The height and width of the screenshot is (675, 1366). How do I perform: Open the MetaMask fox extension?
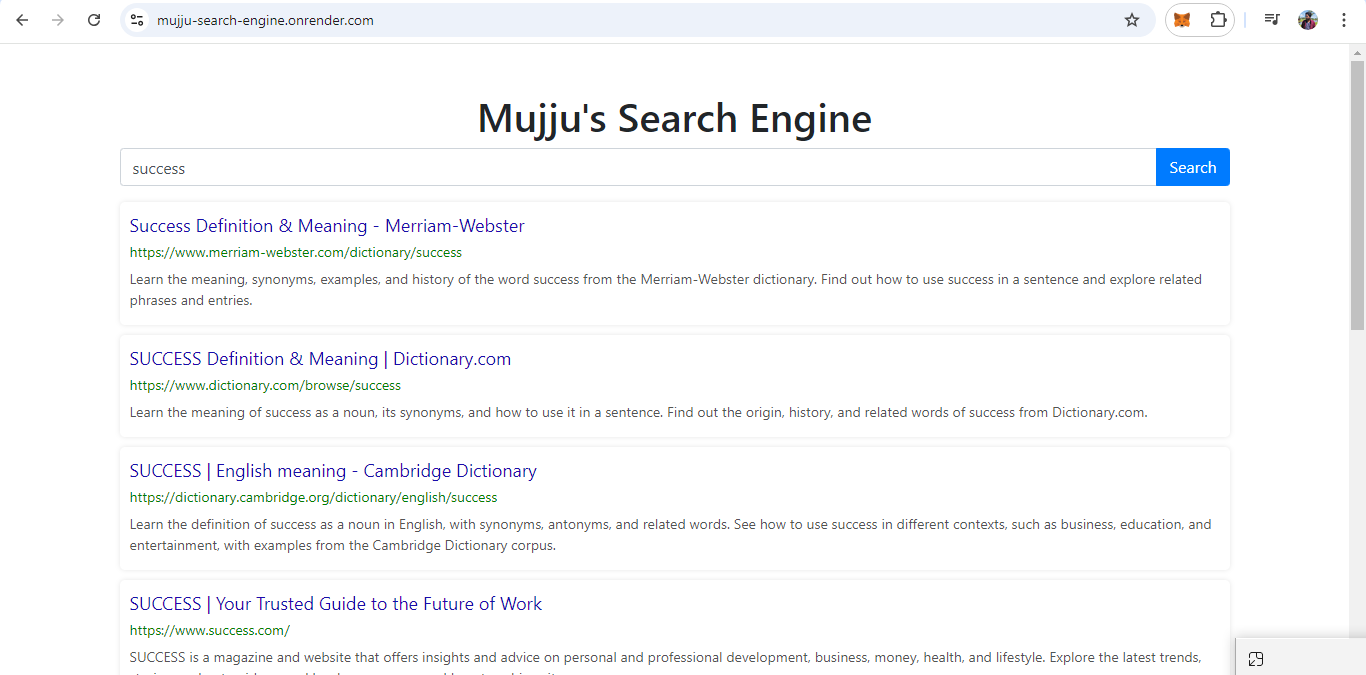(1182, 20)
